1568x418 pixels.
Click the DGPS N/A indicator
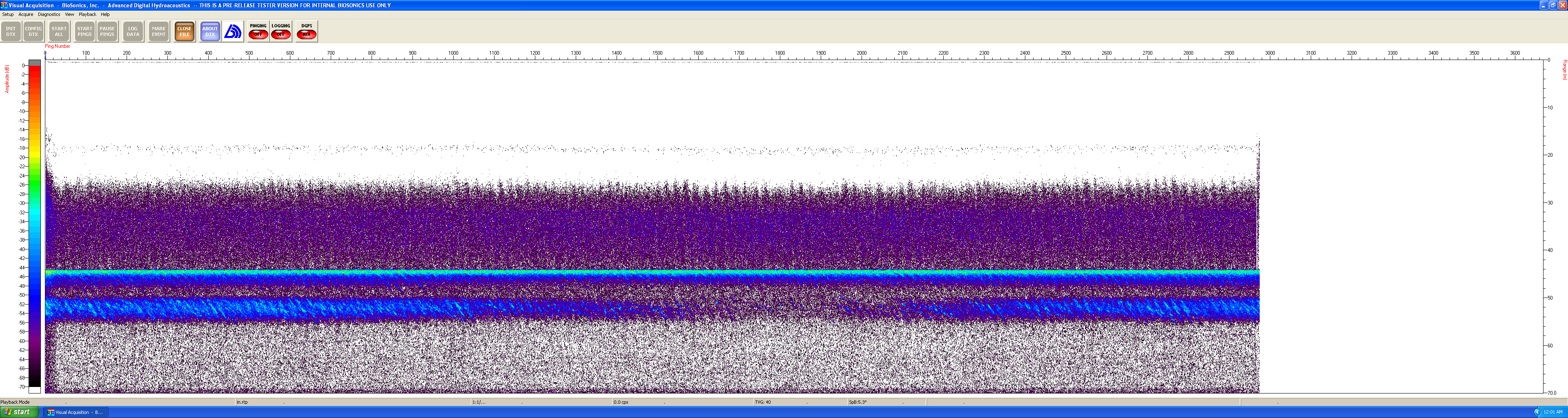[x=307, y=32]
